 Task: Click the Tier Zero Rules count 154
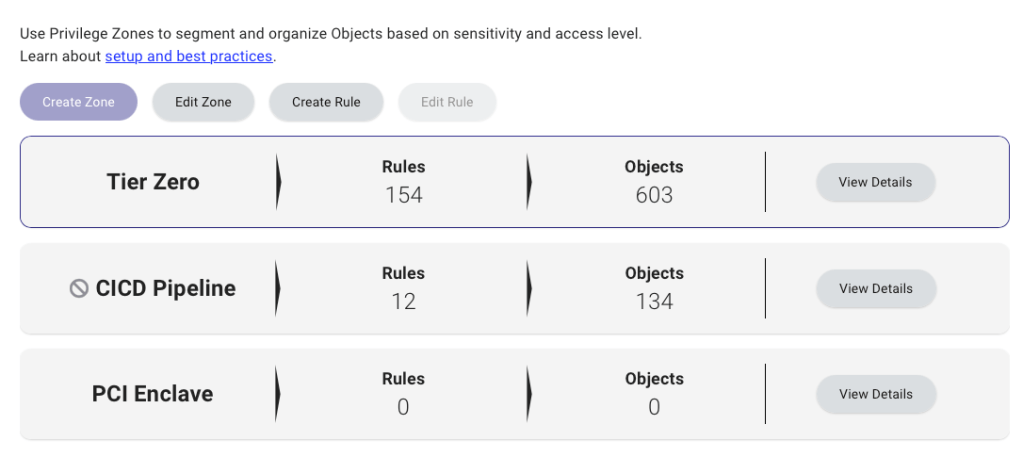coord(404,195)
